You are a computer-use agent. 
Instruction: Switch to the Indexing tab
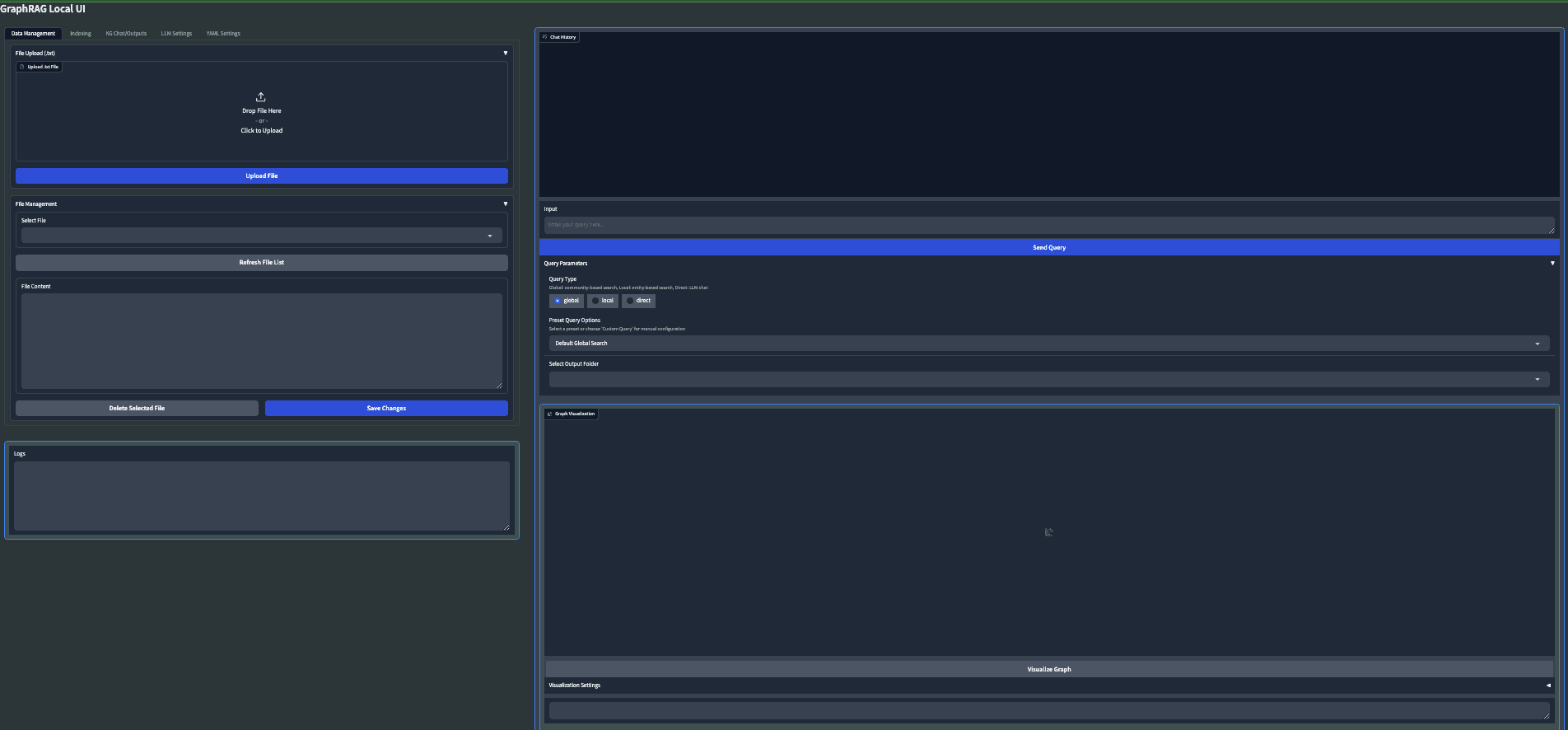tap(81, 34)
